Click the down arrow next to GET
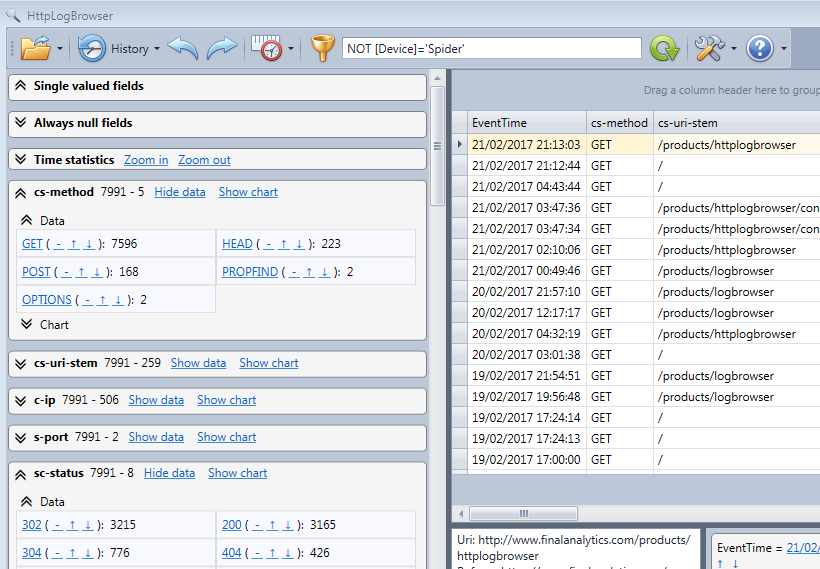Image resolution: width=820 pixels, height=569 pixels. coord(89,244)
